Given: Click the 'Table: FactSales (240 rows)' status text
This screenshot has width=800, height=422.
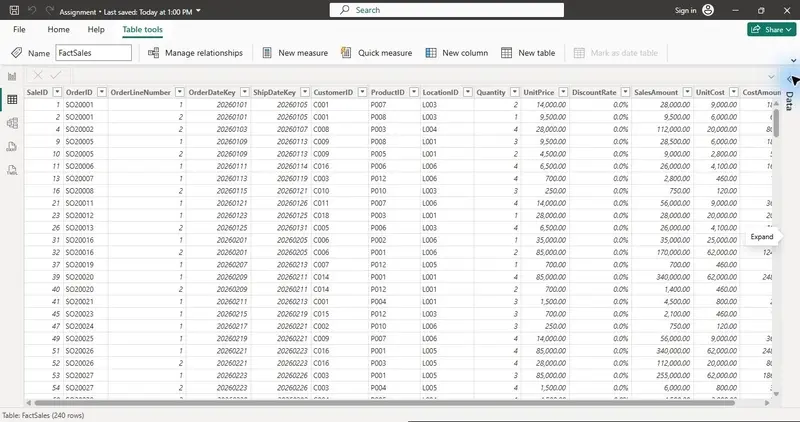Looking at the screenshot, I should (43, 415).
